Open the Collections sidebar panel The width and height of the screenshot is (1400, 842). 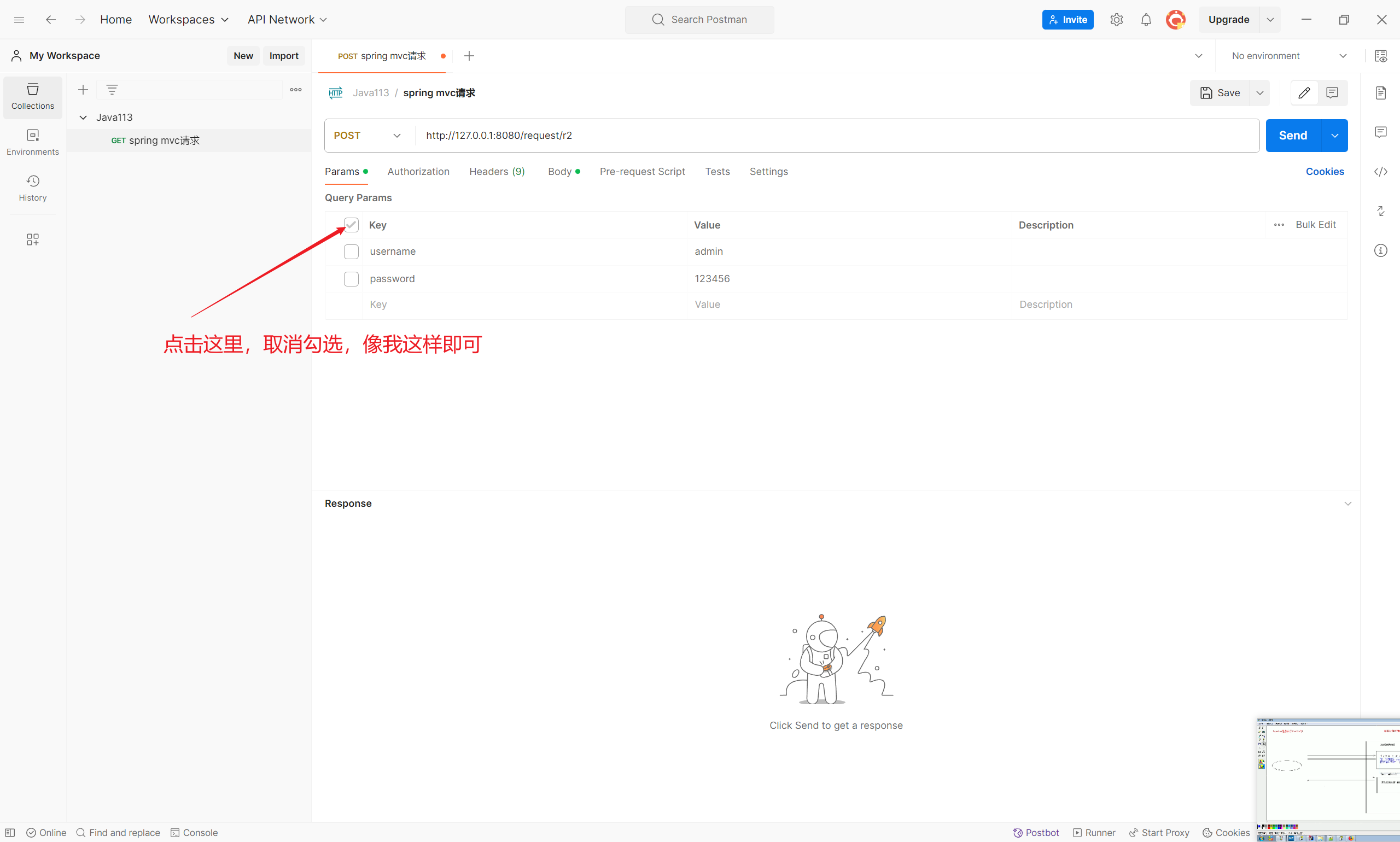click(32, 96)
